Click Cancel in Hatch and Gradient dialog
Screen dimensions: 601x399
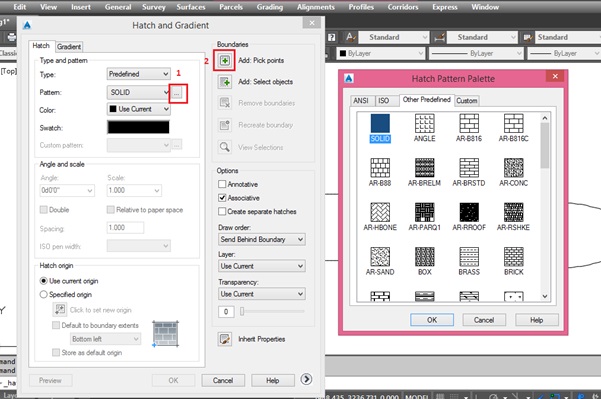tap(223, 381)
